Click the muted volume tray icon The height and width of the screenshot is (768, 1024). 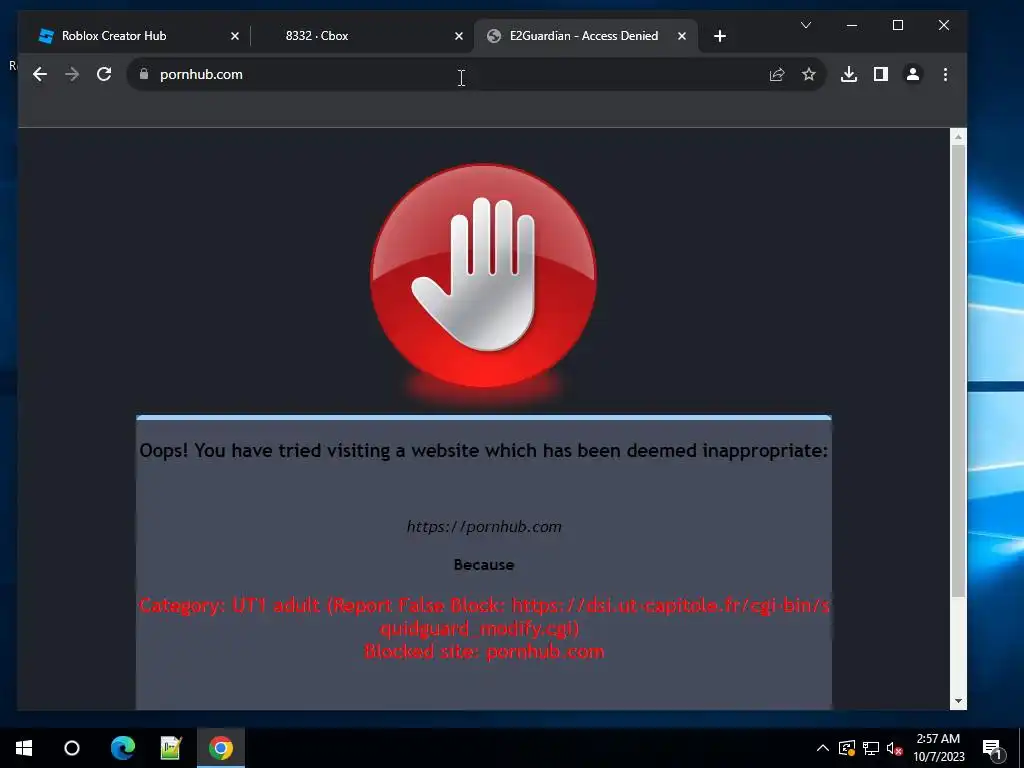895,748
